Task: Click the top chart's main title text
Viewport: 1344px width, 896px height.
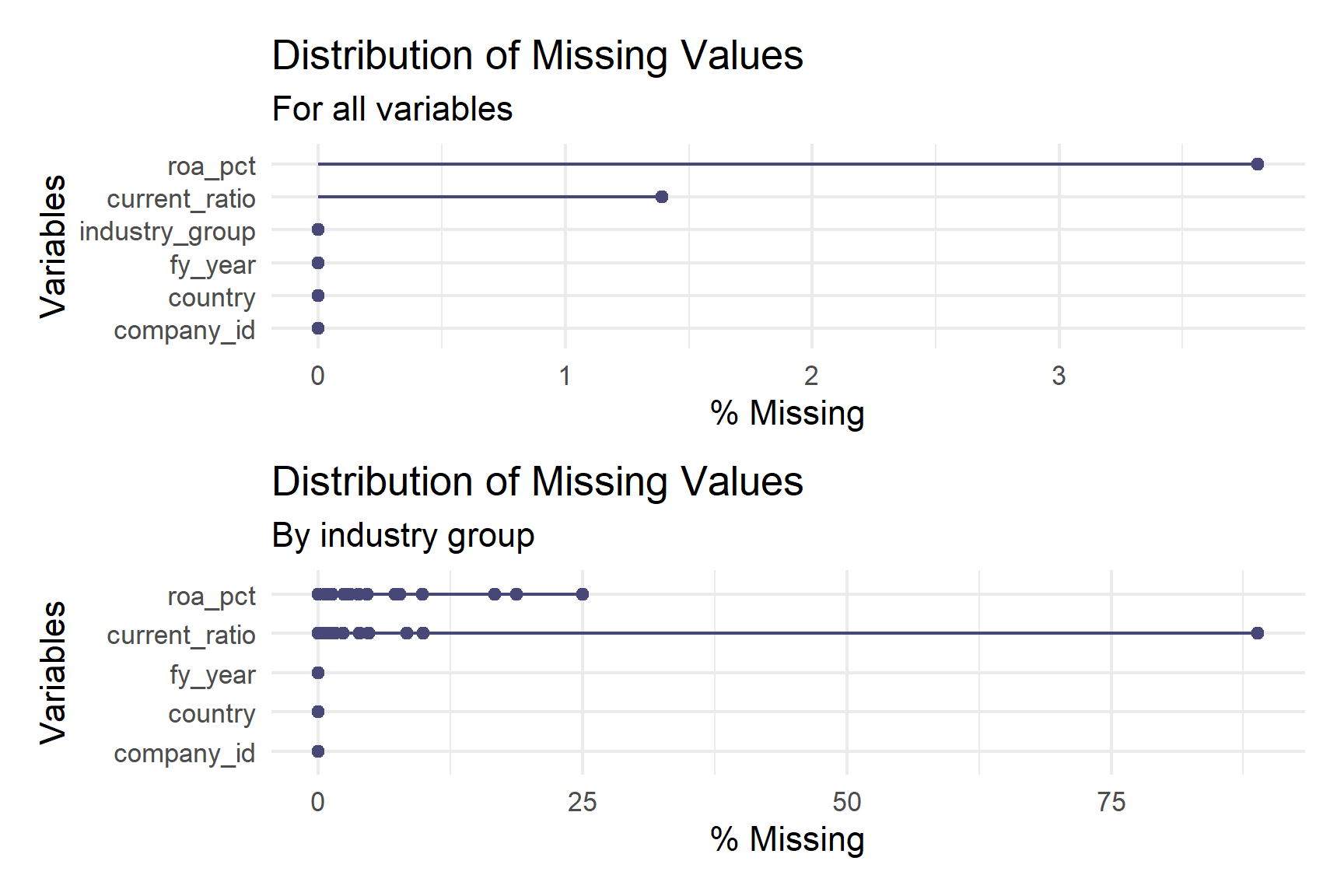Action: click(x=537, y=56)
